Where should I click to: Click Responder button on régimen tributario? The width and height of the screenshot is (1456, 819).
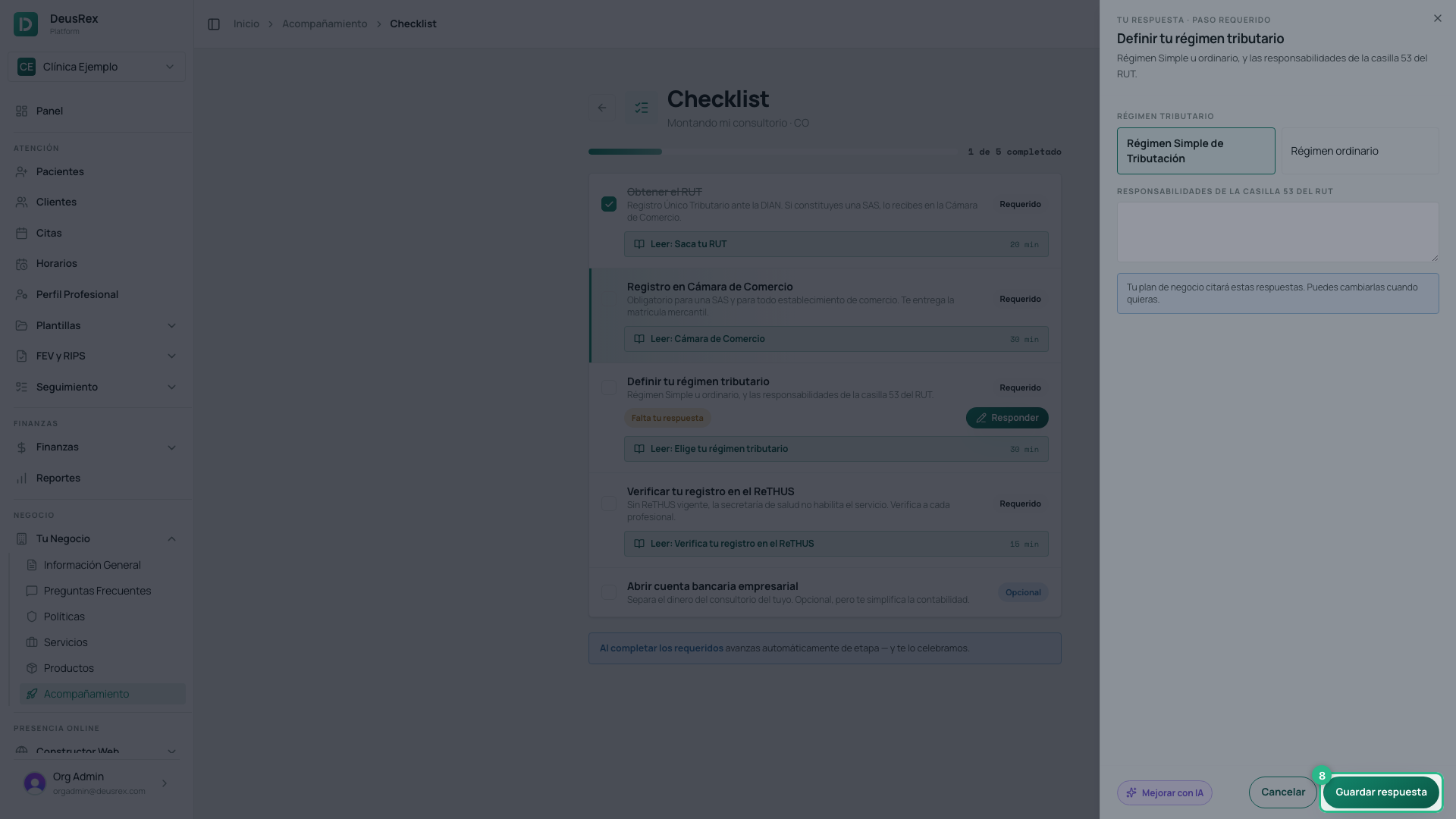tap(1007, 418)
